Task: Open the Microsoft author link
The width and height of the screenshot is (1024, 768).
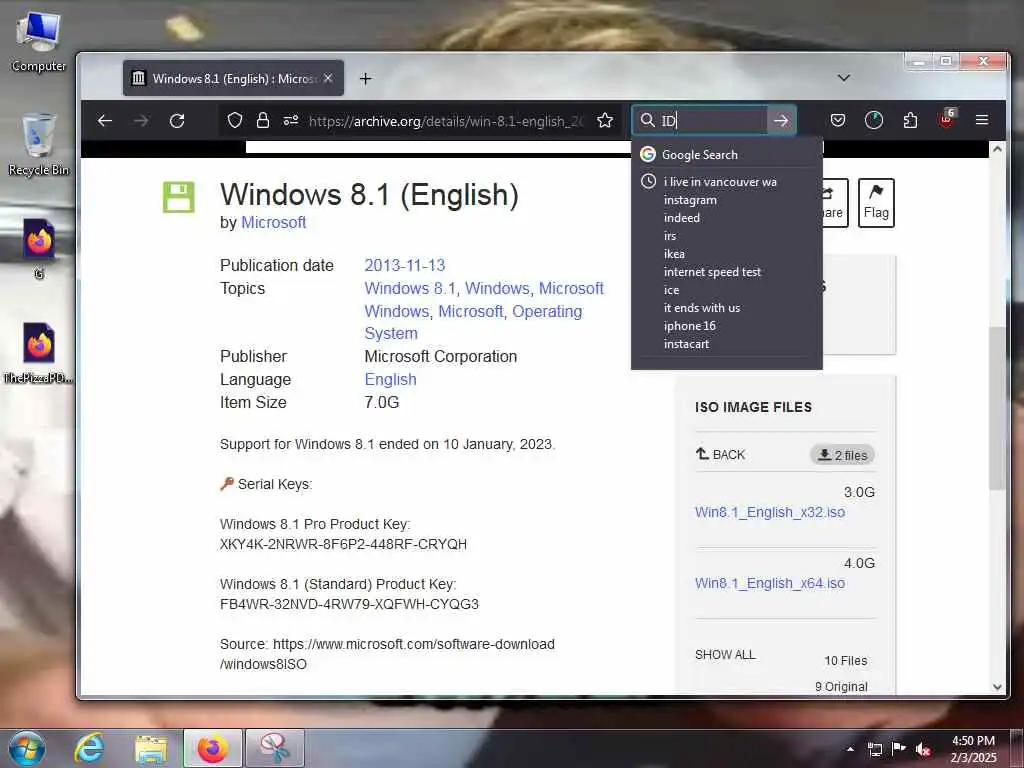Action: [274, 223]
